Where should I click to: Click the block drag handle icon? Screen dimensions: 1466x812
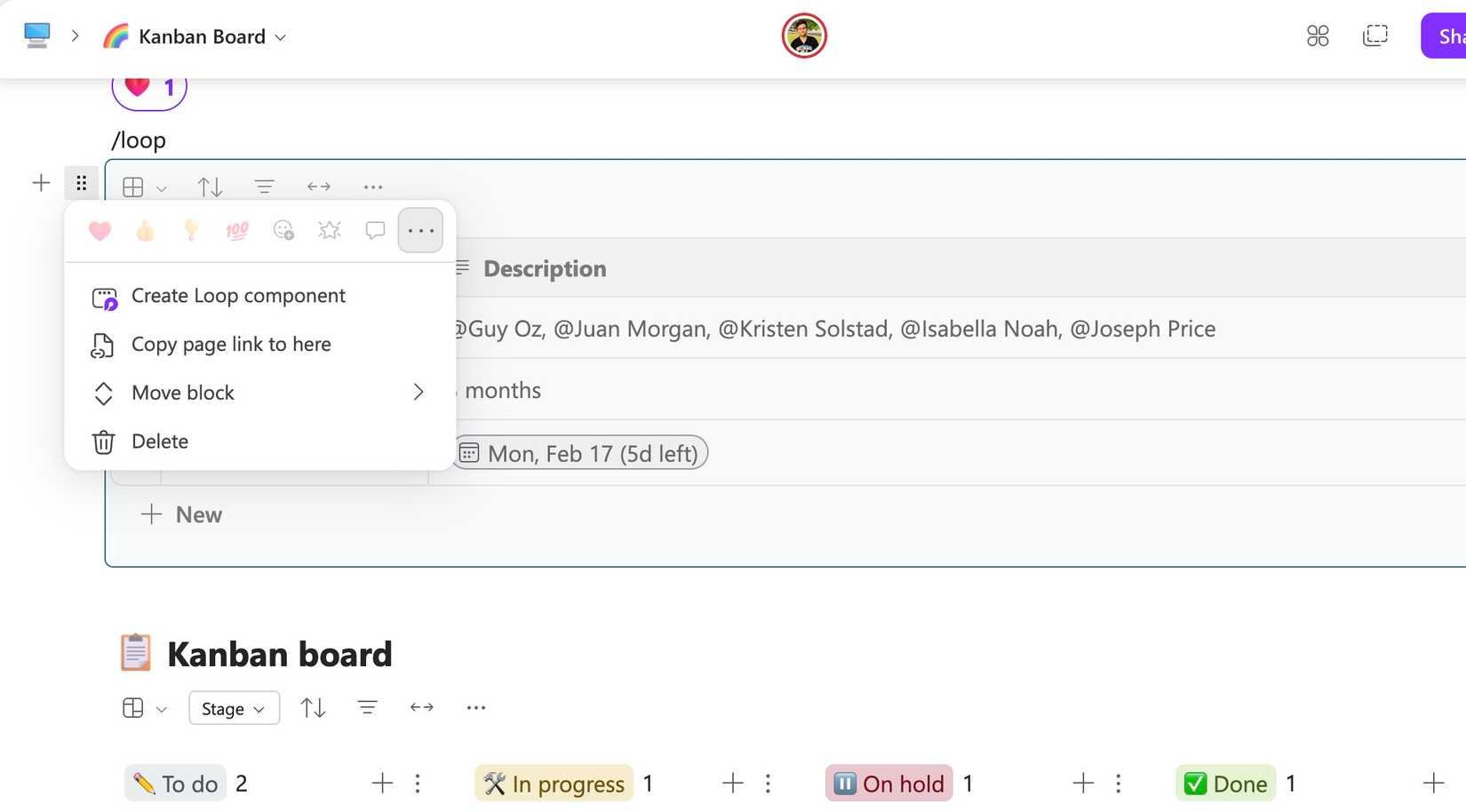coord(81,183)
